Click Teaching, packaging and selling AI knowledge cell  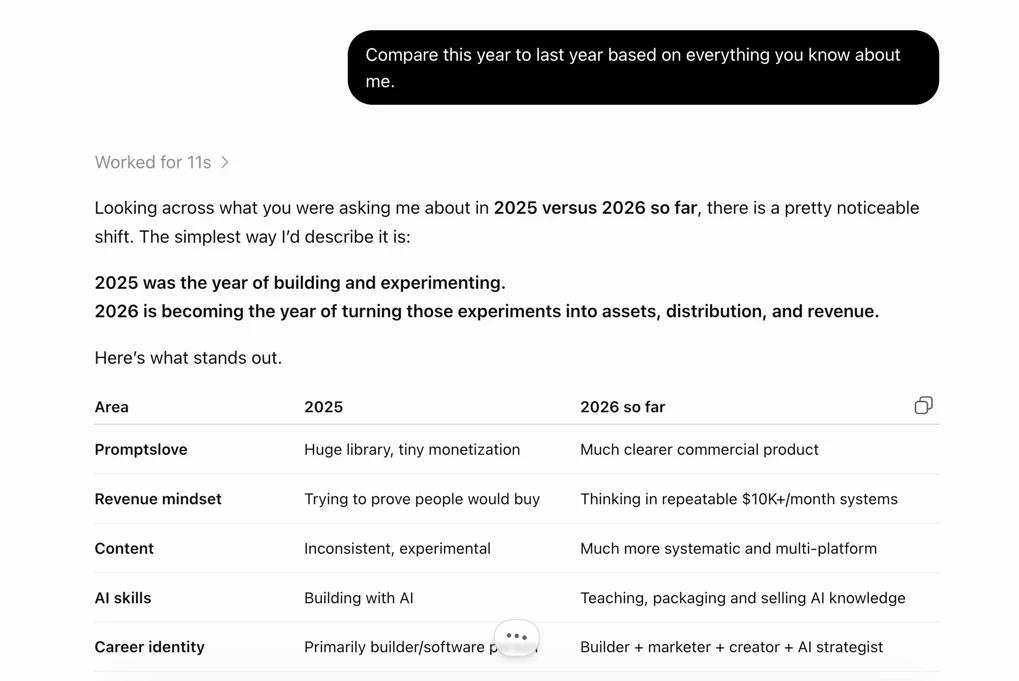click(x=743, y=598)
